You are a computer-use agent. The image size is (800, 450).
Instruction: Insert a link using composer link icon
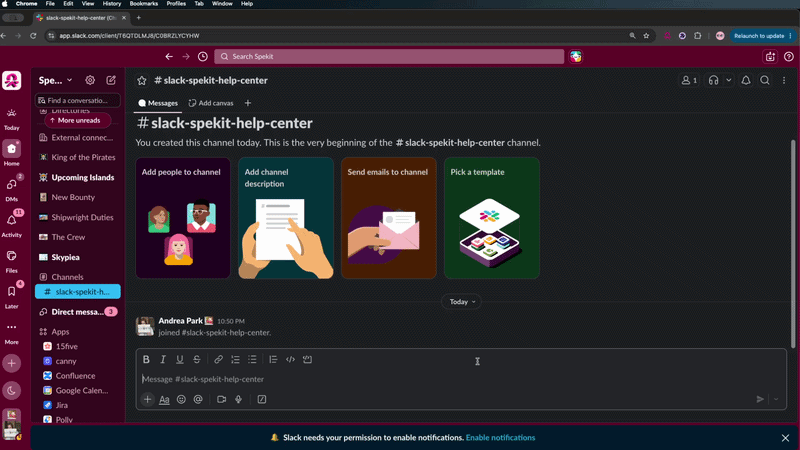218,360
